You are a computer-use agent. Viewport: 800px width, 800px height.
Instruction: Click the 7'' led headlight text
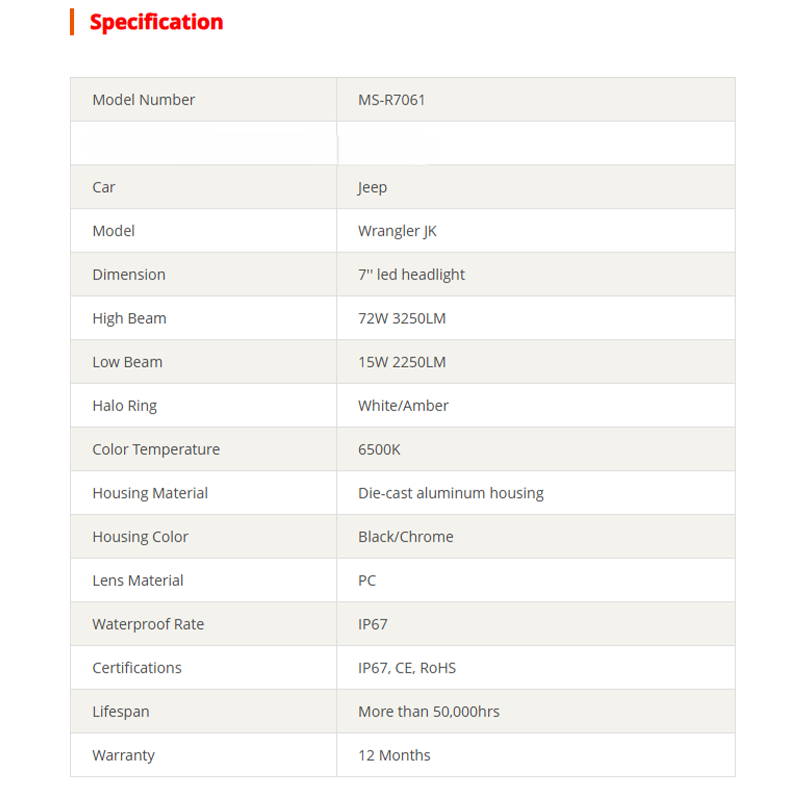(x=411, y=275)
